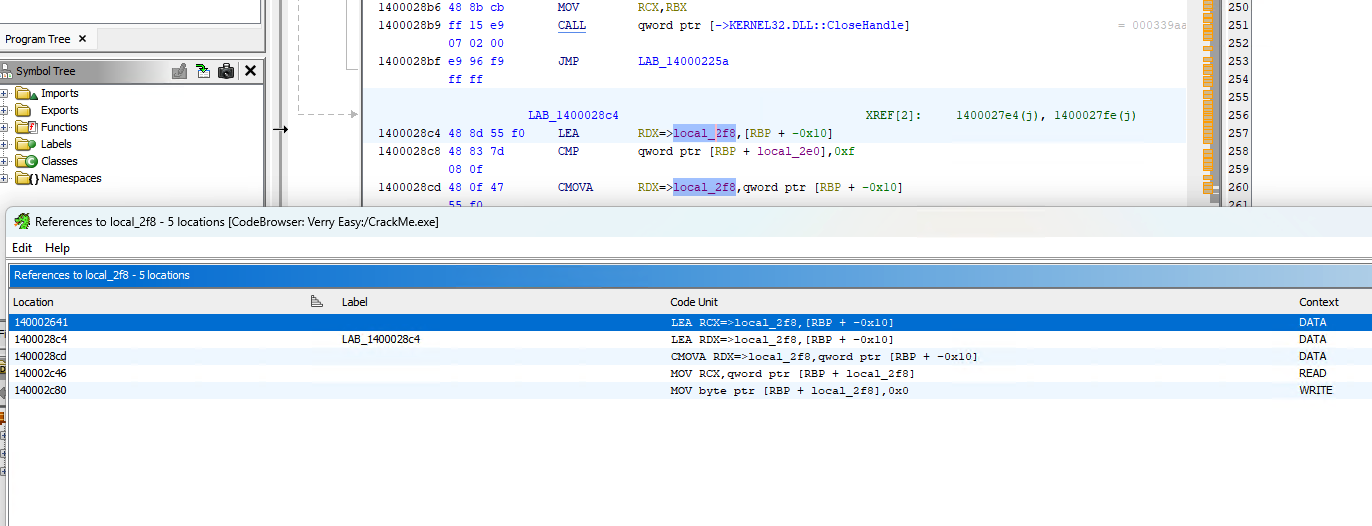
Task: Select reference row 140002c80
Action: pos(690,390)
